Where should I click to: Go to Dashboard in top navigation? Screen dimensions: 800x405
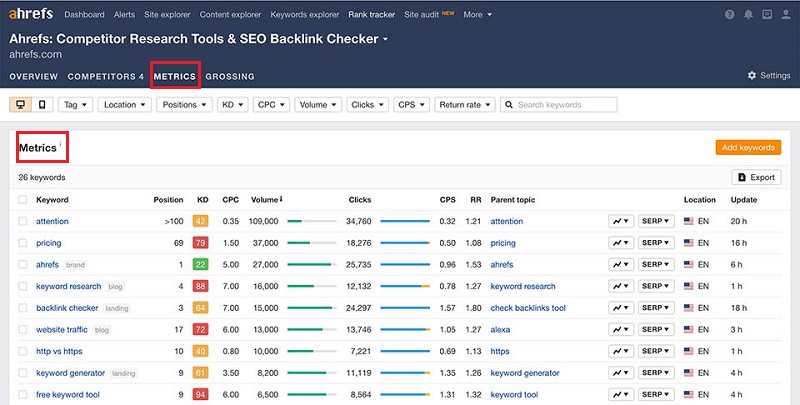tap(84, 15)
